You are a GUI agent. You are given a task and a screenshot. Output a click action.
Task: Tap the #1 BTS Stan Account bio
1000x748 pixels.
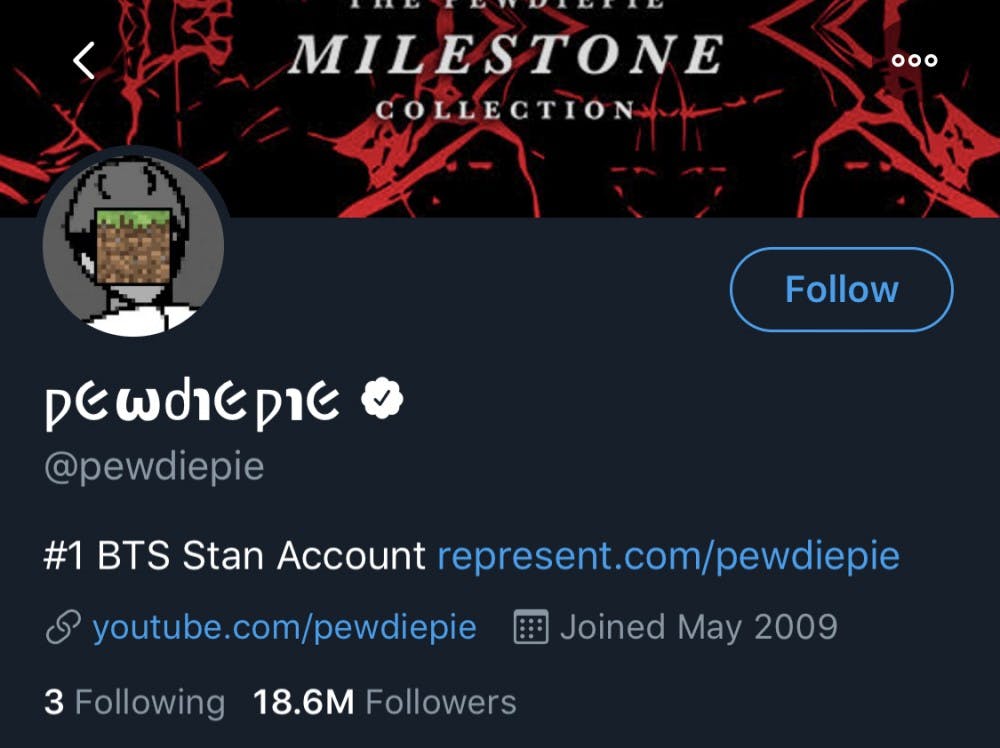point(234,555)
